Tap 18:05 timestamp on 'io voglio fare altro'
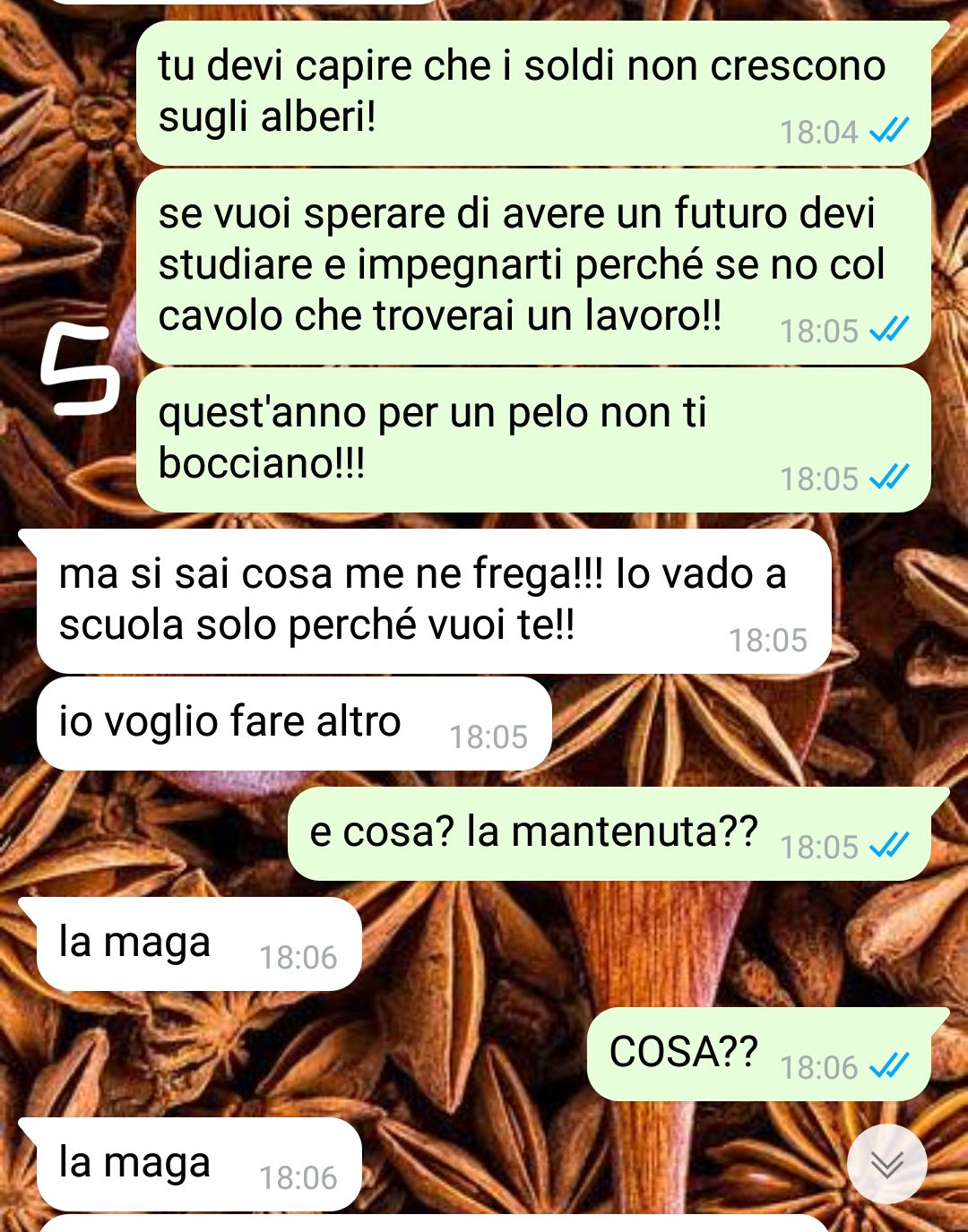The width and height of the screenshot is (968, 1232). [488, 737]
